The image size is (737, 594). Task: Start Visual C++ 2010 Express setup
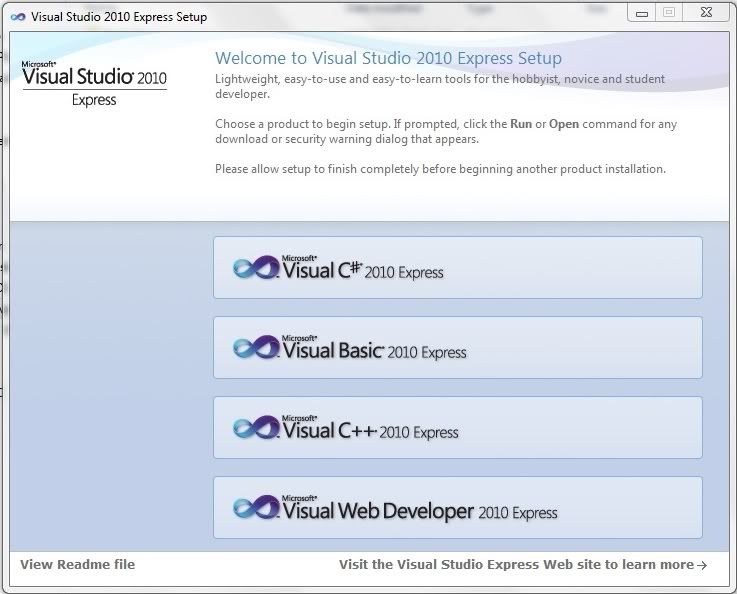click(x=457, y=428)
